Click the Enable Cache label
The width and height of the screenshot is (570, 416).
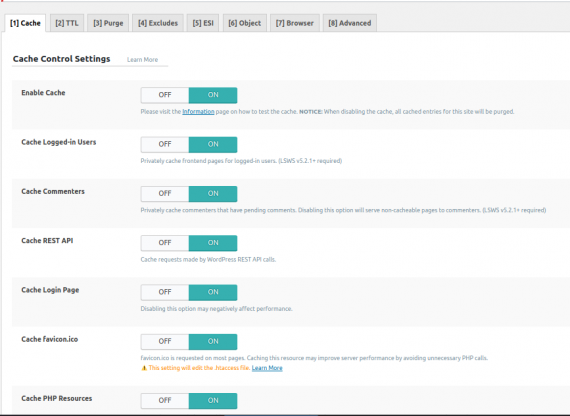point(43,93)
